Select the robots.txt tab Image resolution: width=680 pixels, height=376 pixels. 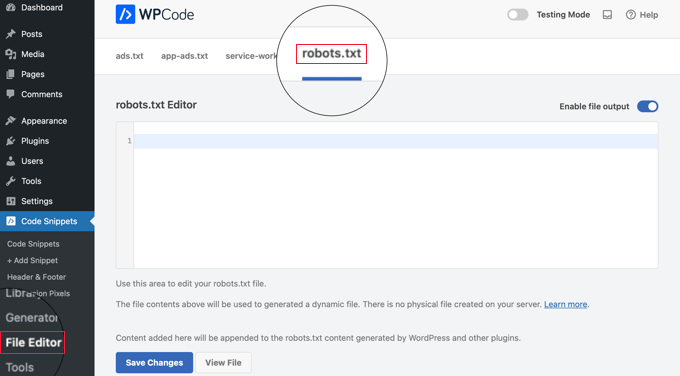coord(331,53)
